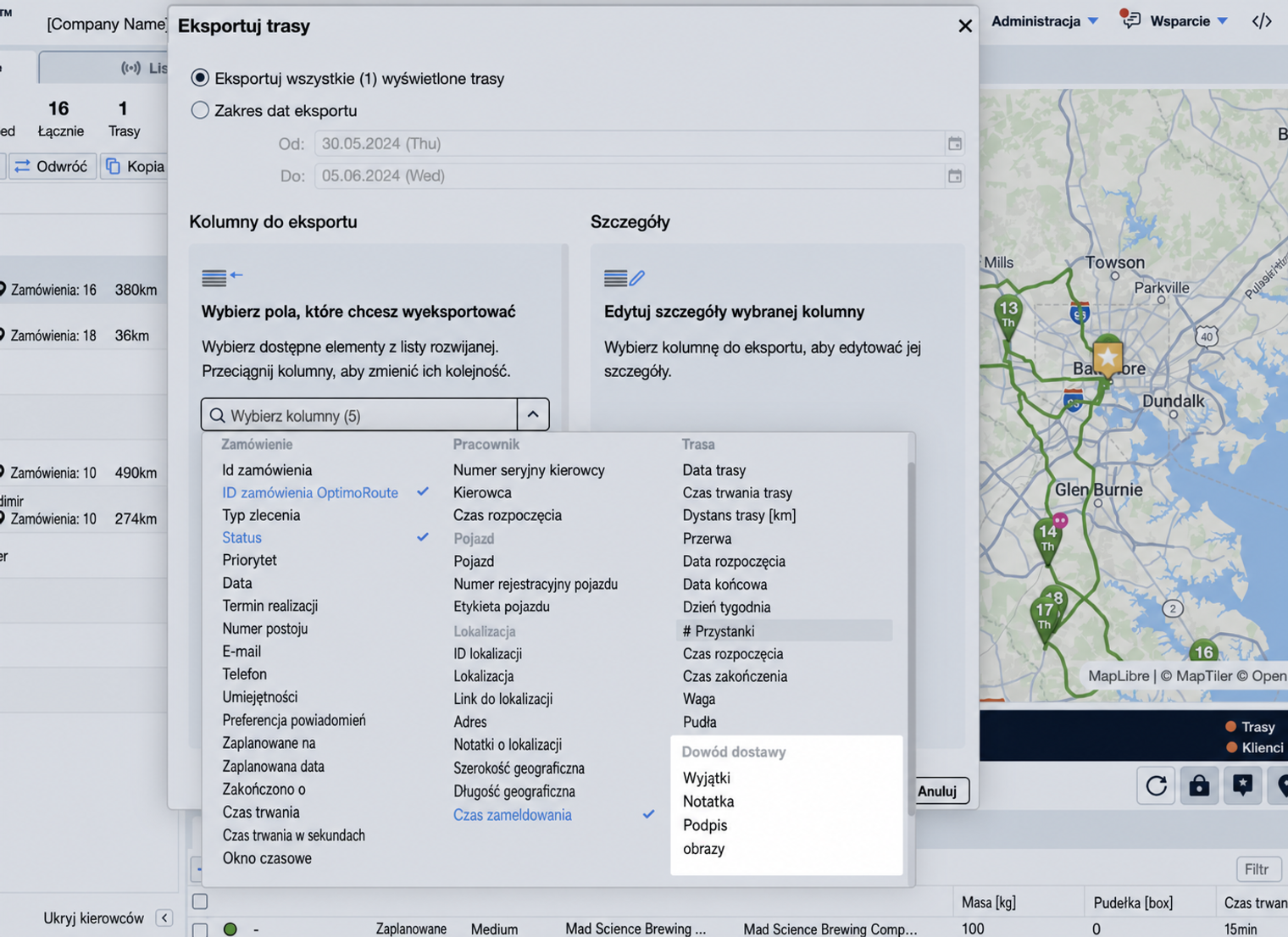The image size is (1288, 937).
Task: Choose Dystans trasy [km] option
Action: click(739, 515)
